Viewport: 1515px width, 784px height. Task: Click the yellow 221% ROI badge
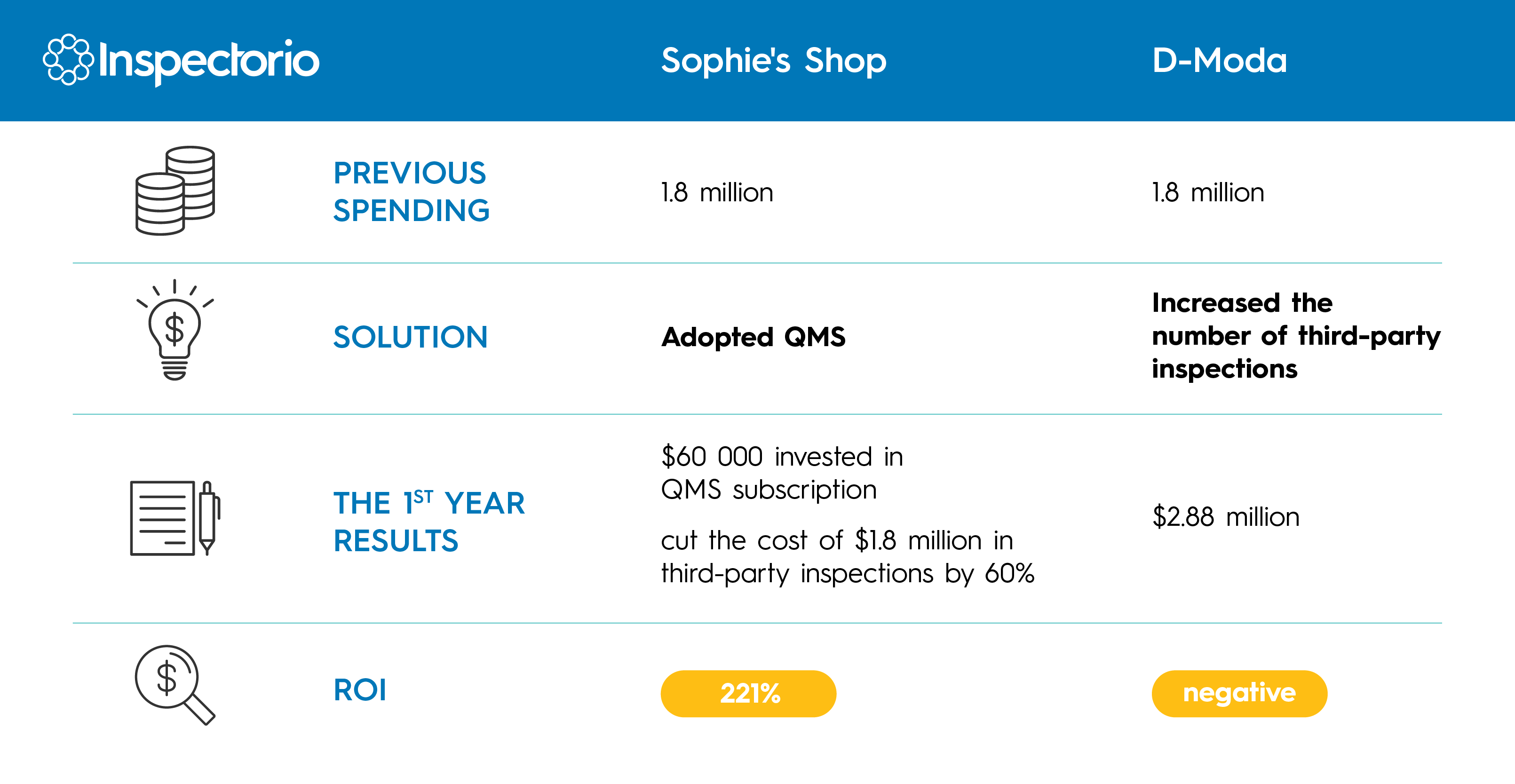tap(748, 693)
